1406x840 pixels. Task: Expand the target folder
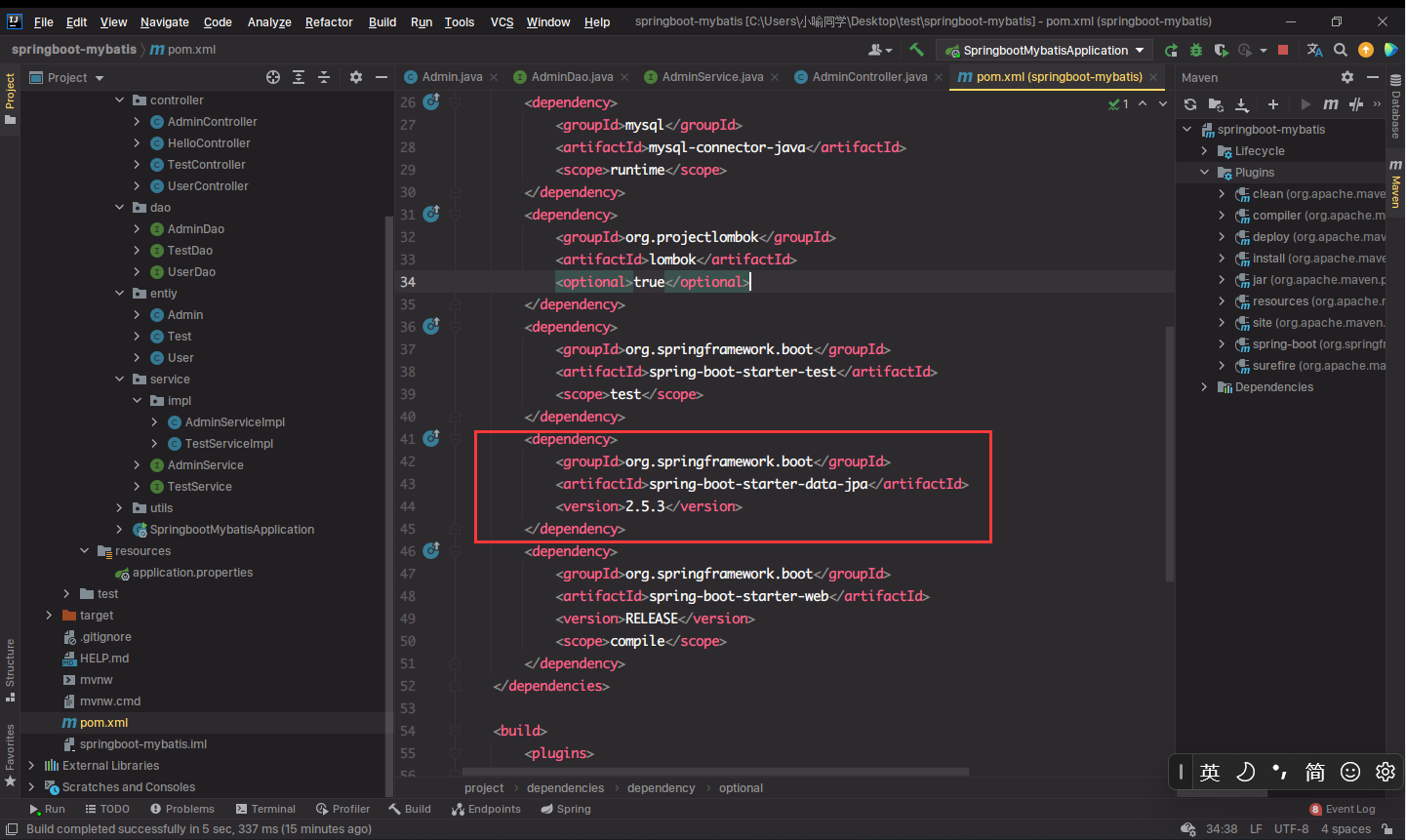click(49, 615)
